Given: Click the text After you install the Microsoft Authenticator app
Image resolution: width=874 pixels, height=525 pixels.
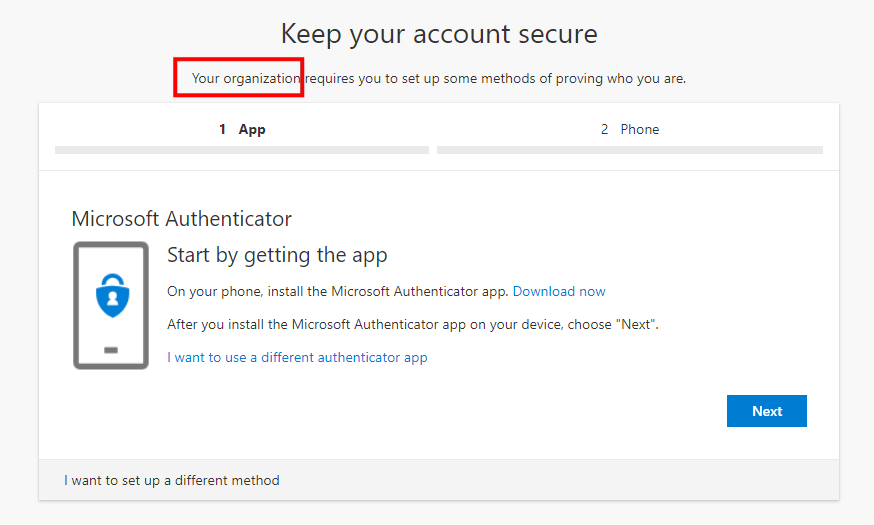Looking at the screenshot, I should [412, 324].
